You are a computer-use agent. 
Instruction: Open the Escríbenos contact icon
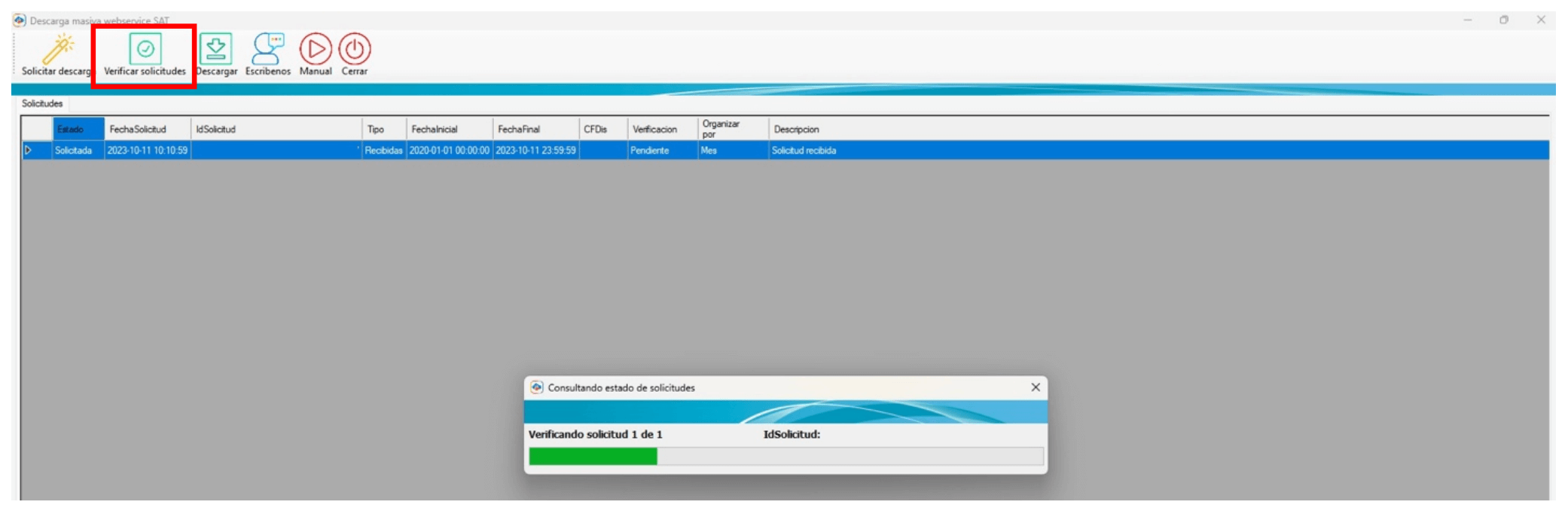pos(267,50)
